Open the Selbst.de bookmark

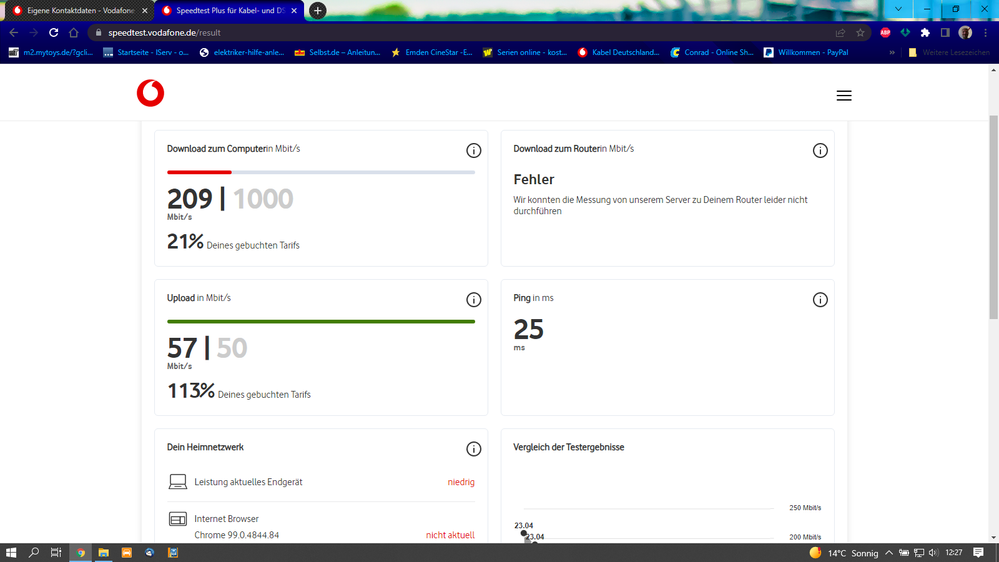337,52
